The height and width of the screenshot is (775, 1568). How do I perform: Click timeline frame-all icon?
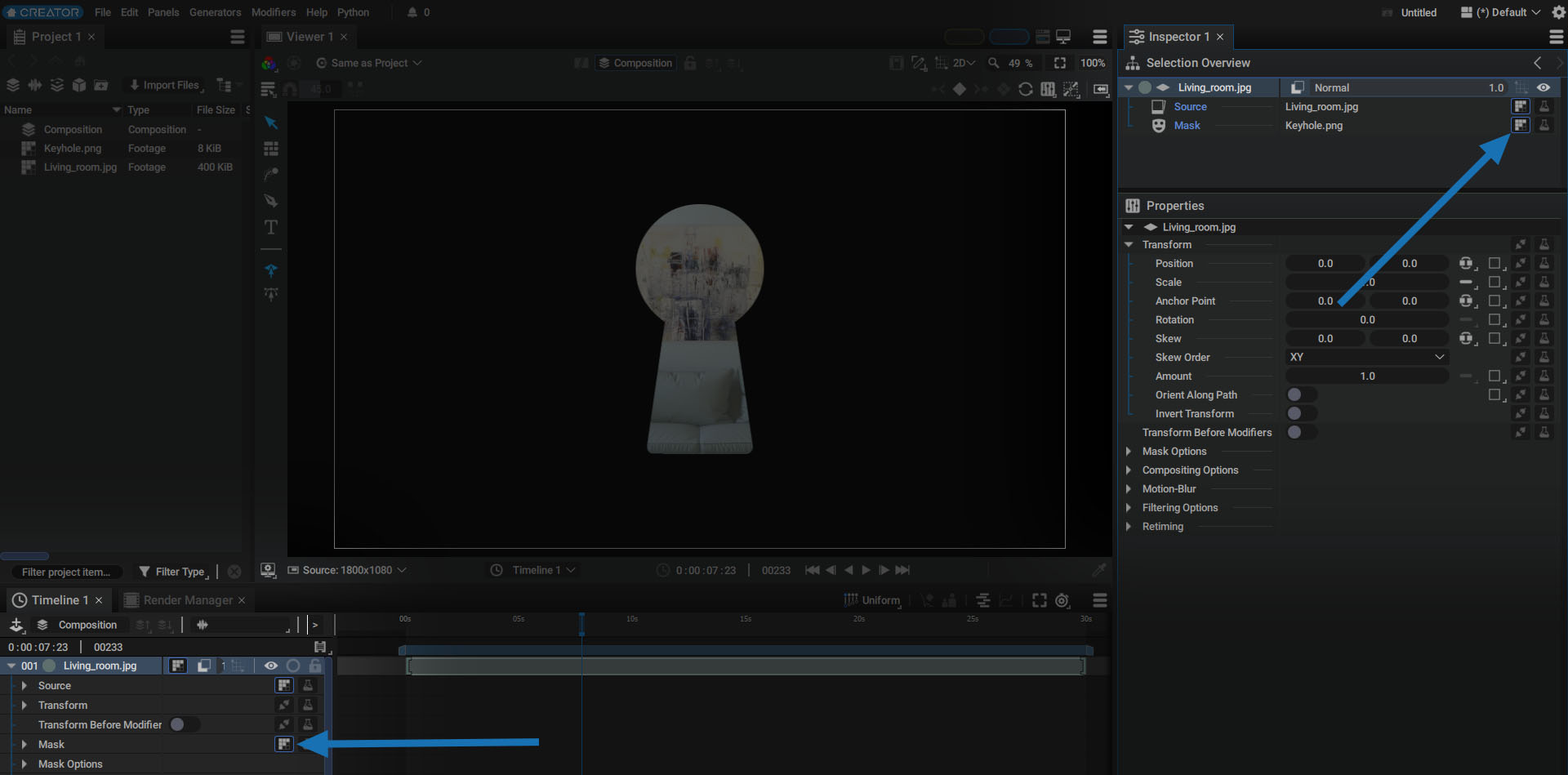pos(1039,600)
